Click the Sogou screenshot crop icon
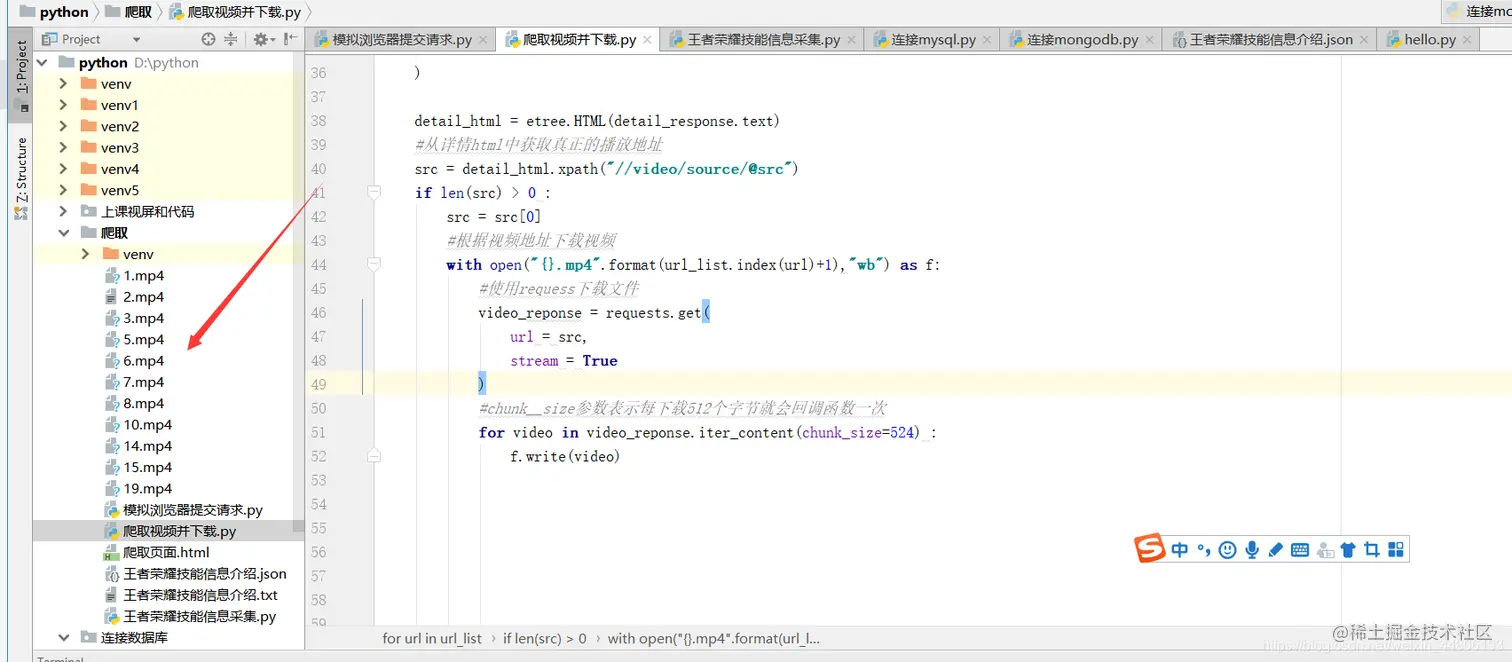 (x=1372, y=549)
